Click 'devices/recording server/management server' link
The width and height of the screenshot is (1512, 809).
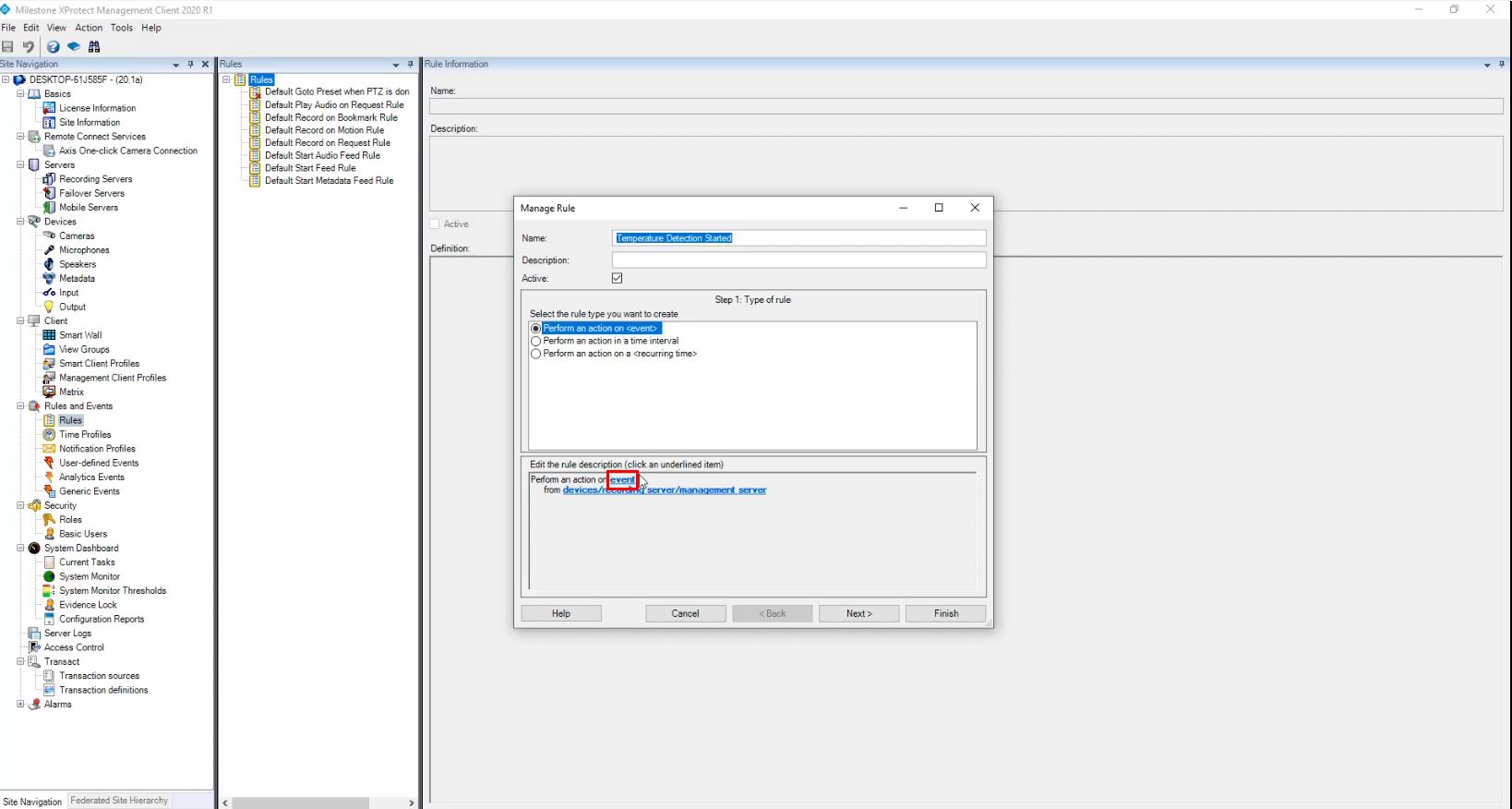tap(665, 490)
